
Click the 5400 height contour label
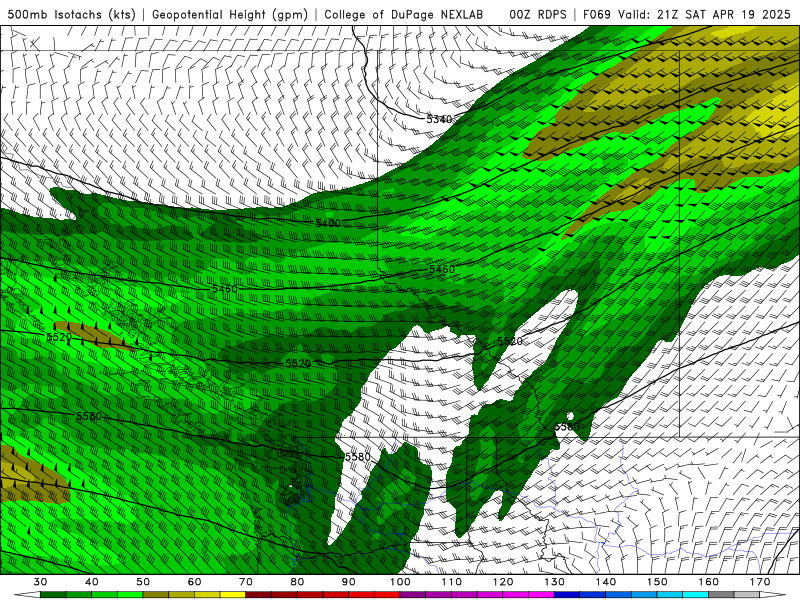[x=328, y=223]
